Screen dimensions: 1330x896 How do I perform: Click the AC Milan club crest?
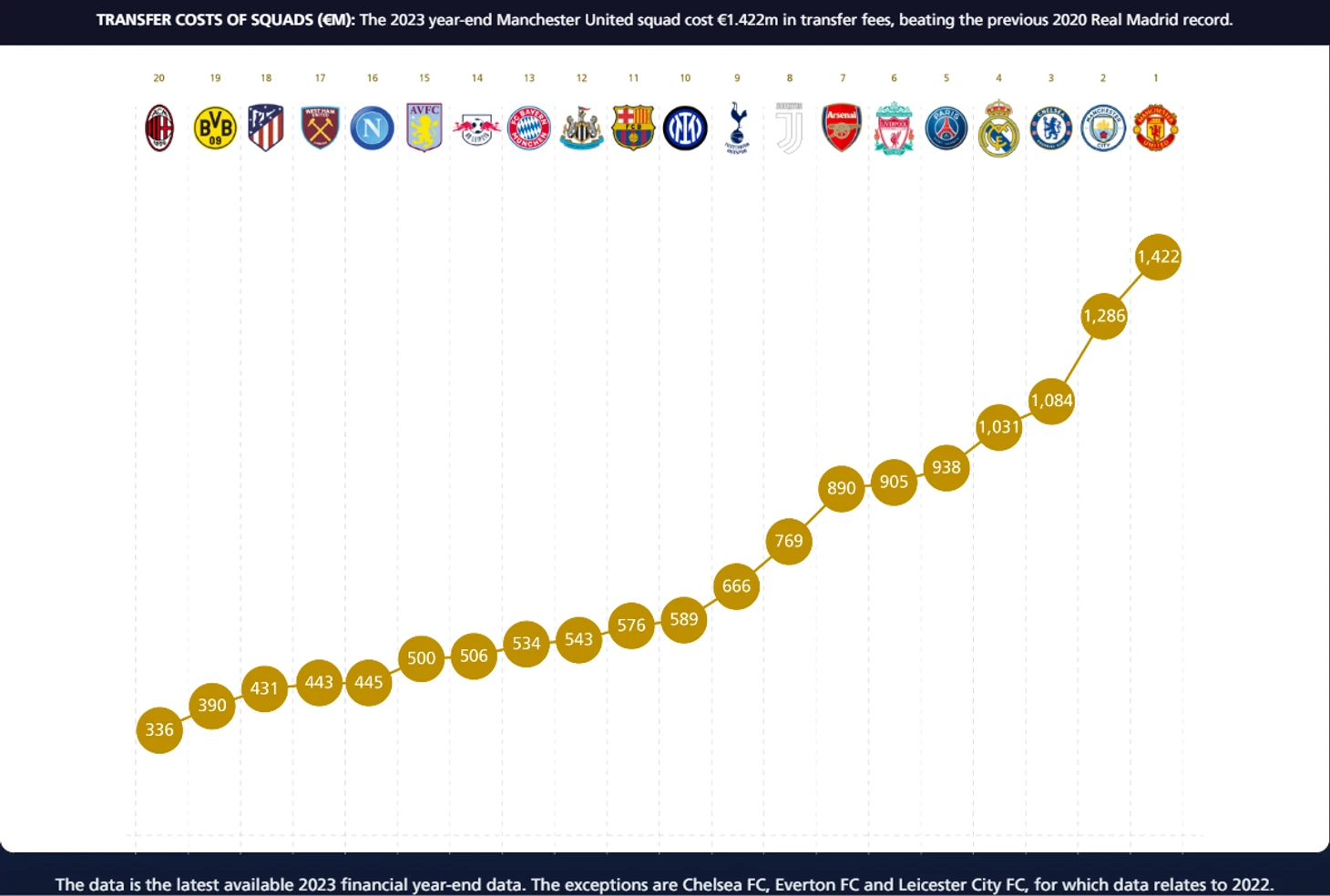(159, 127)
